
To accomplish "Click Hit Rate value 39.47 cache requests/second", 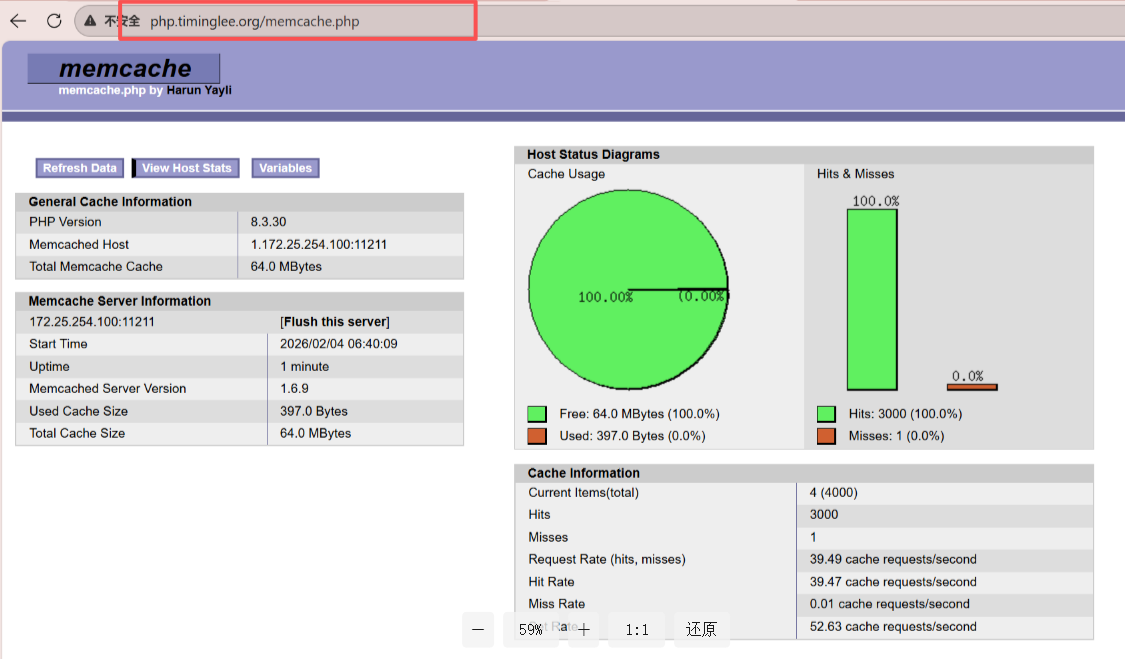I will pos(893,581).
